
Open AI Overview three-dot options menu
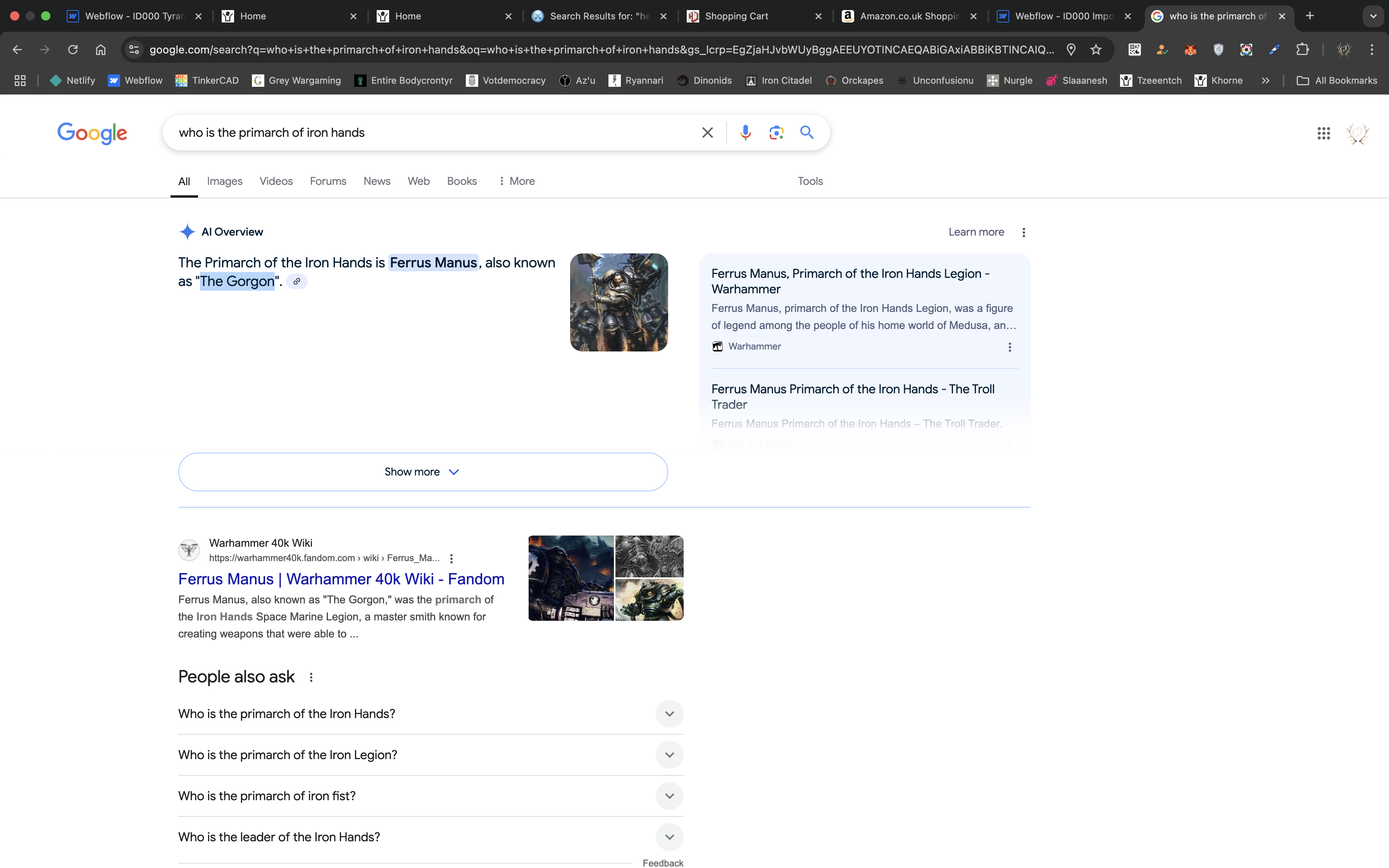click(x=1024, y=232)
